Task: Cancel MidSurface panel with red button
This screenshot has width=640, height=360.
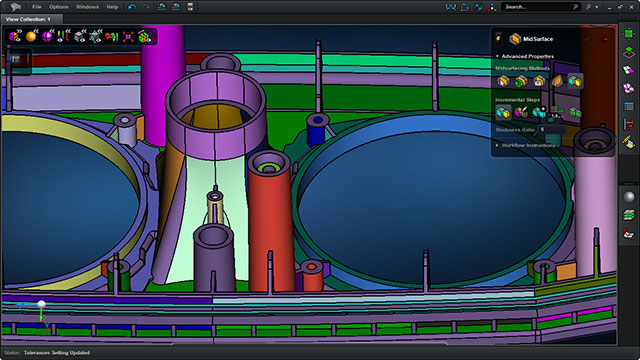Action: (604, 39)
